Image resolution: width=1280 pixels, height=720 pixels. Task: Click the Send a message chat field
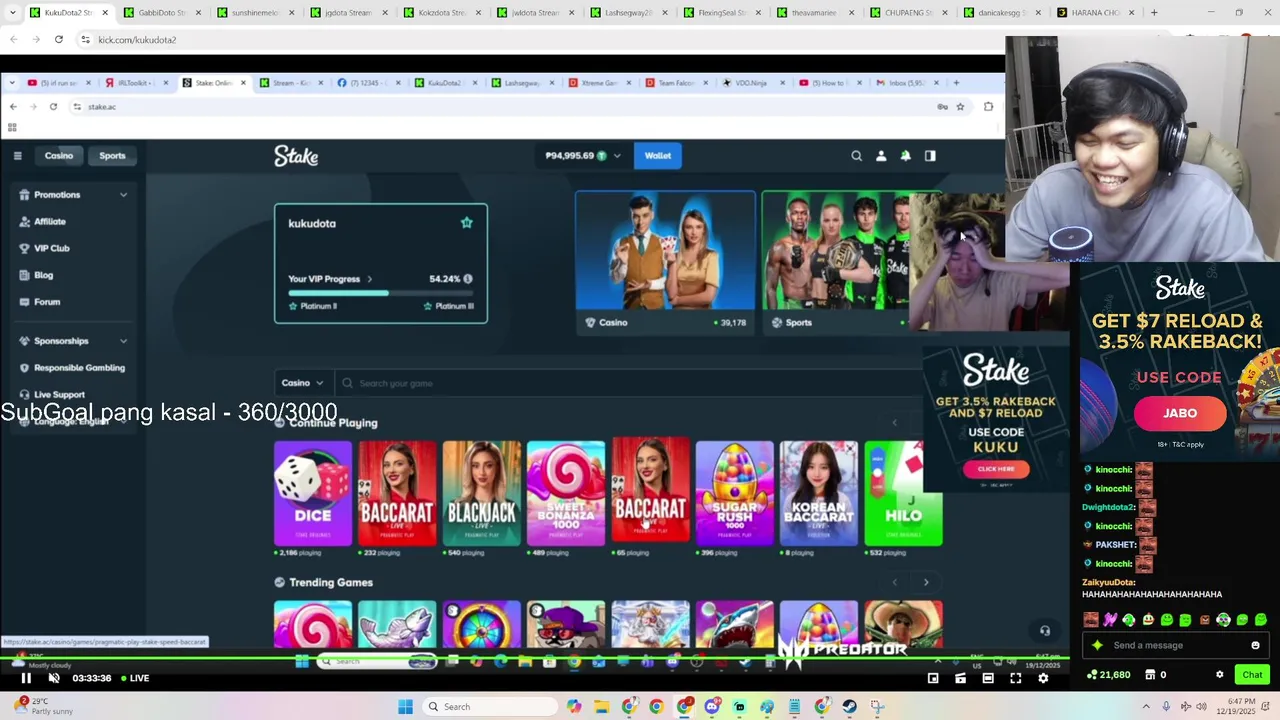1175,645
